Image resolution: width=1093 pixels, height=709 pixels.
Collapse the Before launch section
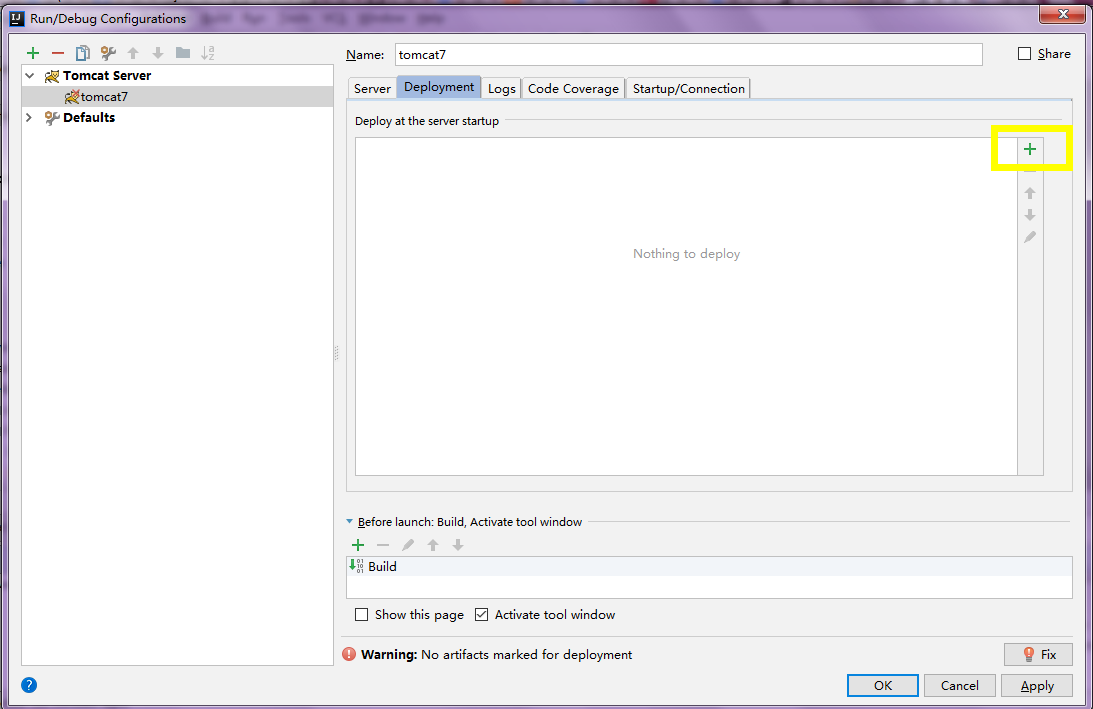click(x=350, y=521)
